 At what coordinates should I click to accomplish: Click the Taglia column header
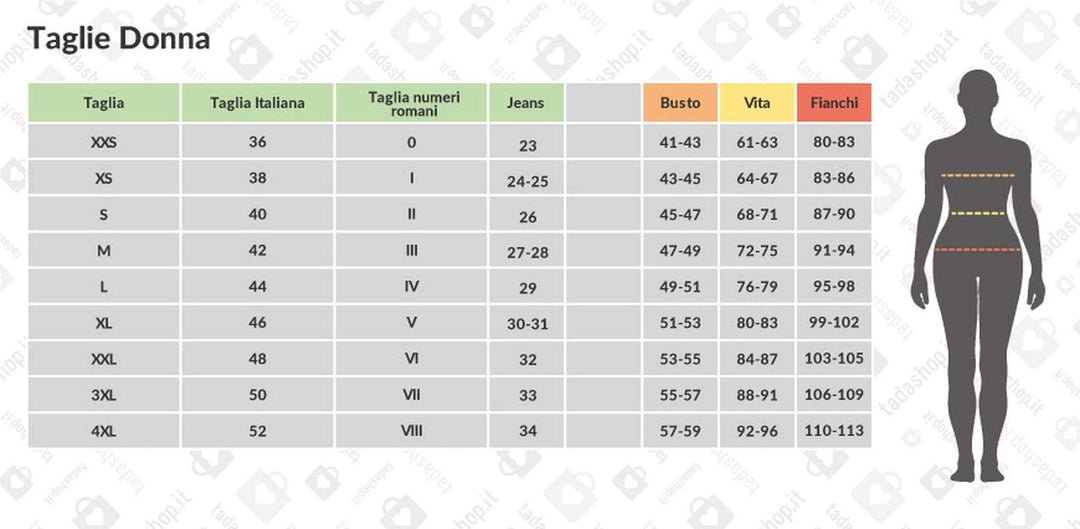point(104,103)
